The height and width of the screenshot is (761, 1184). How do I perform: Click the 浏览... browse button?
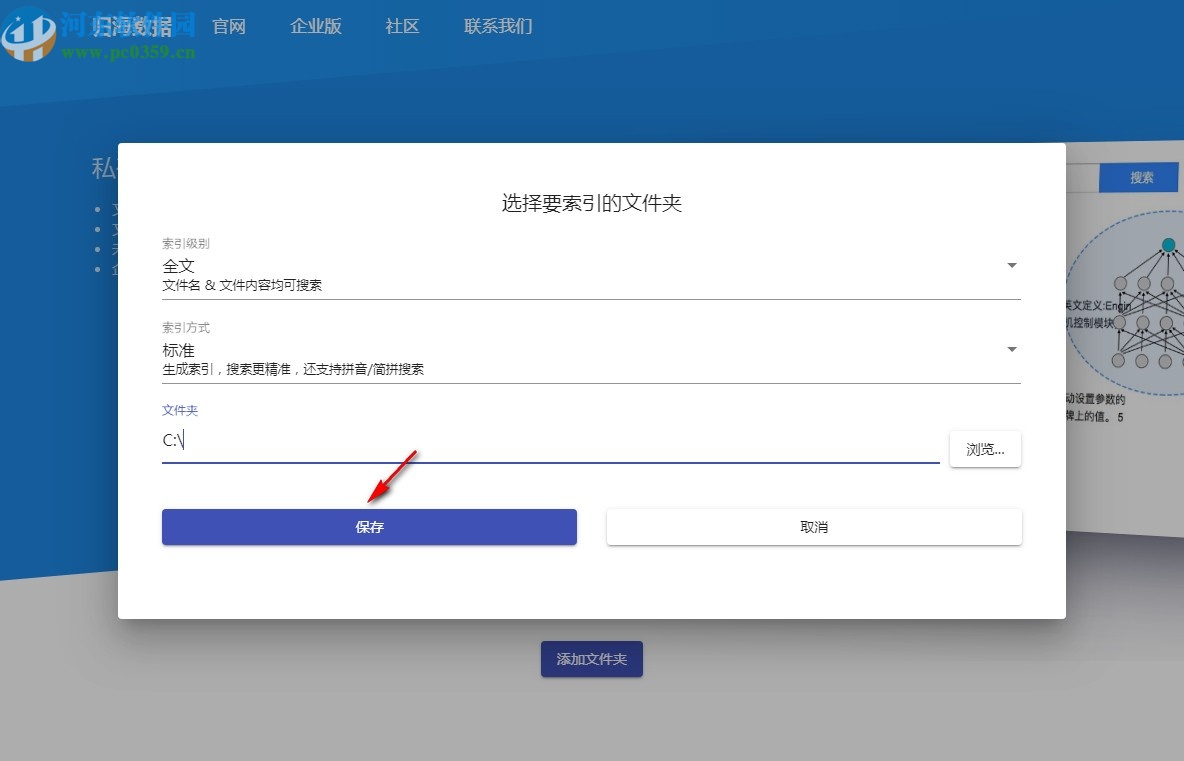point(985,449)
